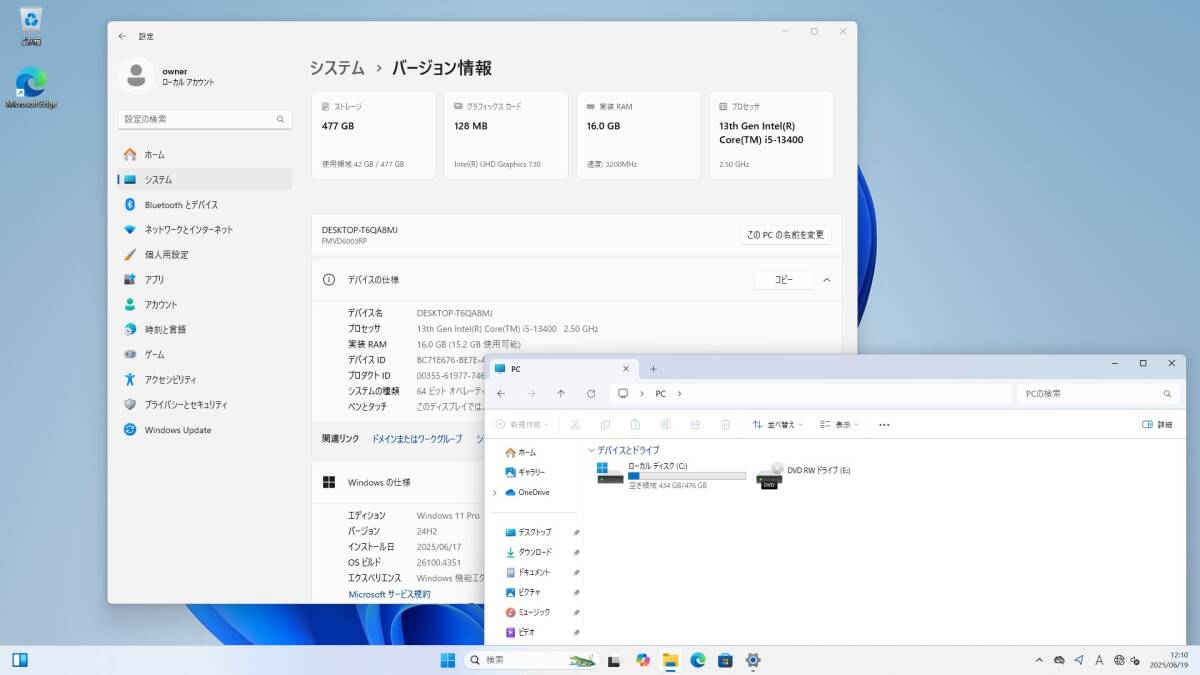Show hidden system tray icons
Viewport: 1200px width, 675px height.
tap(1040, 660)
